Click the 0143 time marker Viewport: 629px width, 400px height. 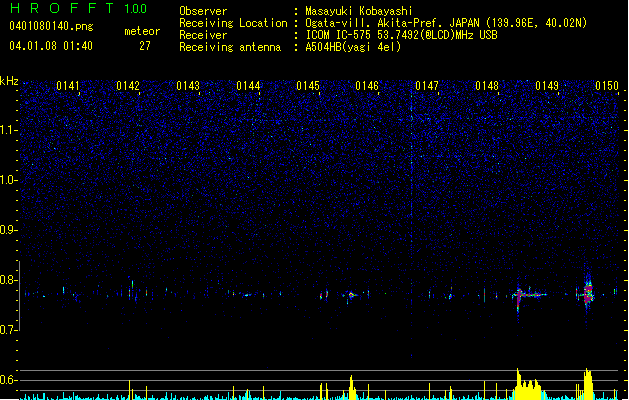click(x=188, y=86)
